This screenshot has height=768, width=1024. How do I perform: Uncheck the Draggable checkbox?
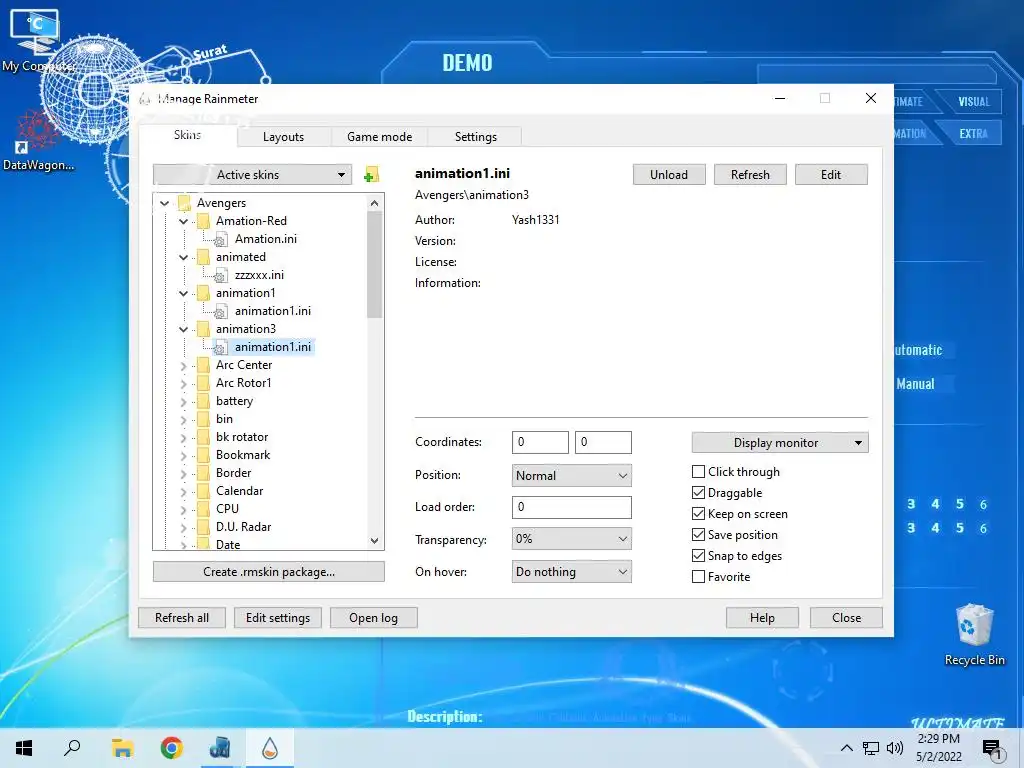698,492
